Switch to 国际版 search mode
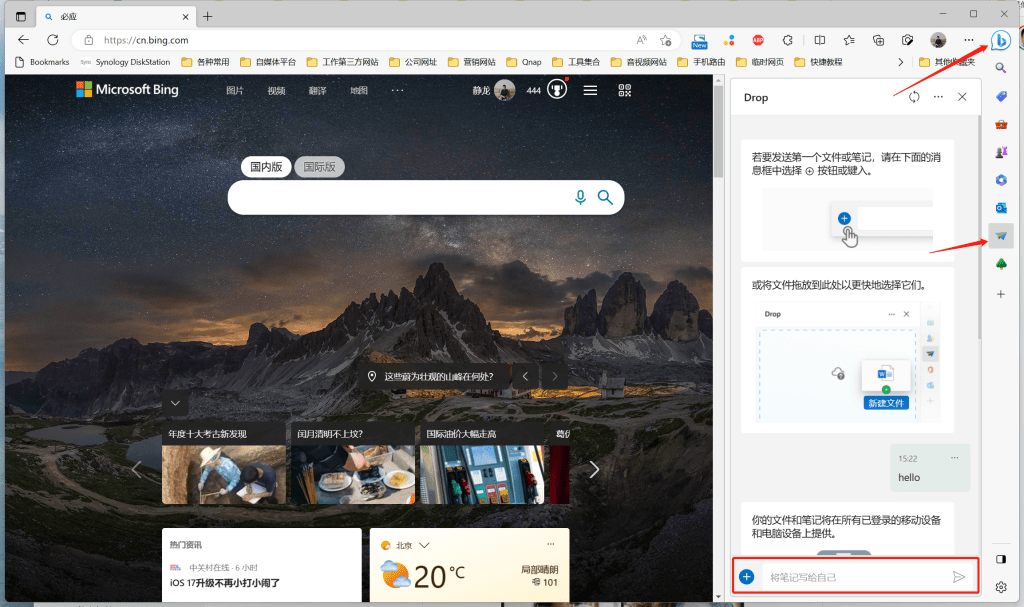Image resolution: width=1024 pixels, height=607 pixels. (x=319, y=167)
